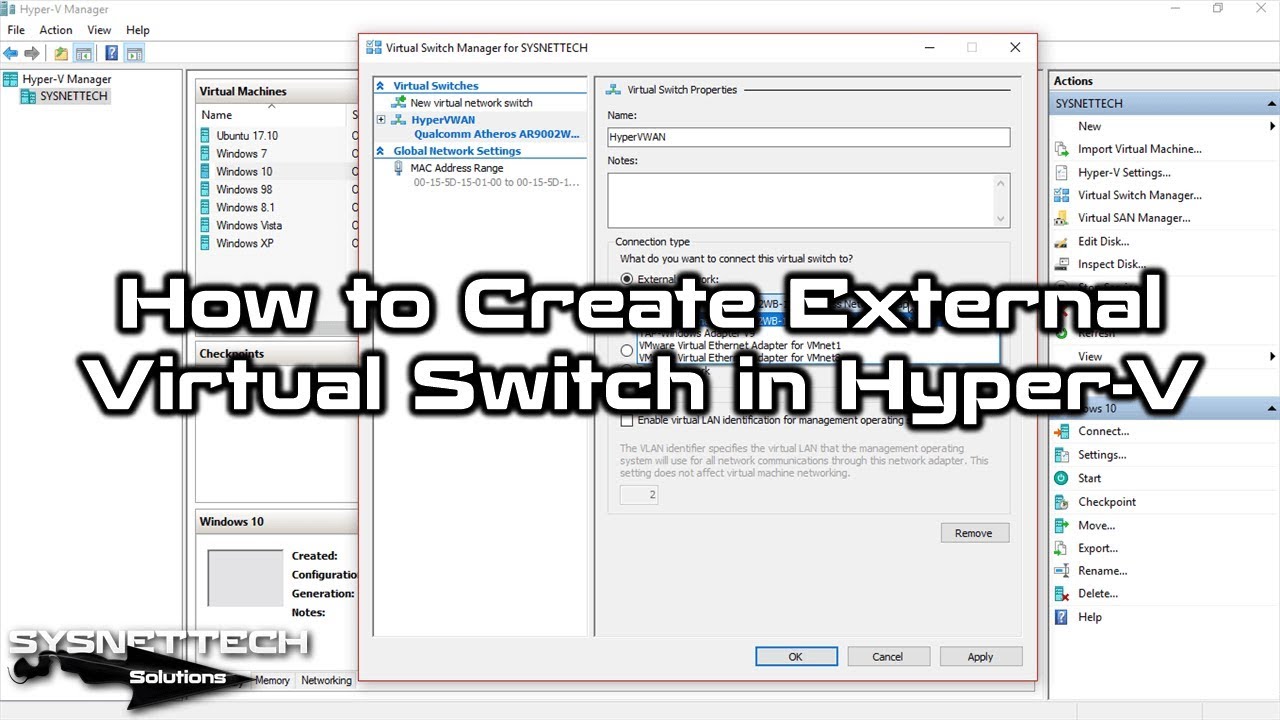Click the Up one level folder icon
The image size is (1280, 720).
click(x=62, y=53)
